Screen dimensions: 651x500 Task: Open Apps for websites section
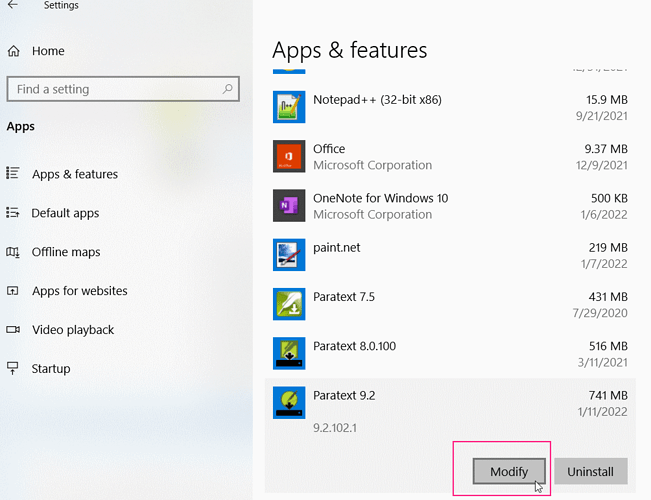80,291
